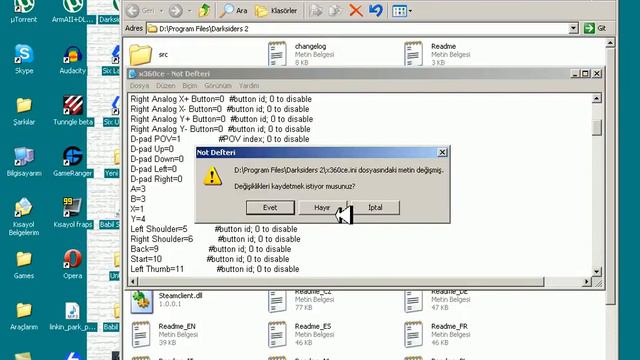This screenshot has width=640, height=360.
Task: Select the Readme text file
Action: click(437, 54)
